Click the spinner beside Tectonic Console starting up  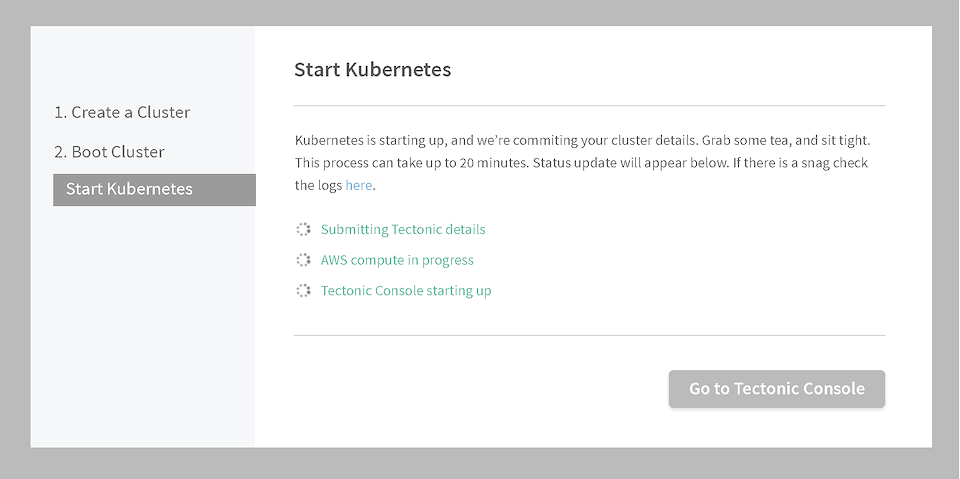coord(304,291)
